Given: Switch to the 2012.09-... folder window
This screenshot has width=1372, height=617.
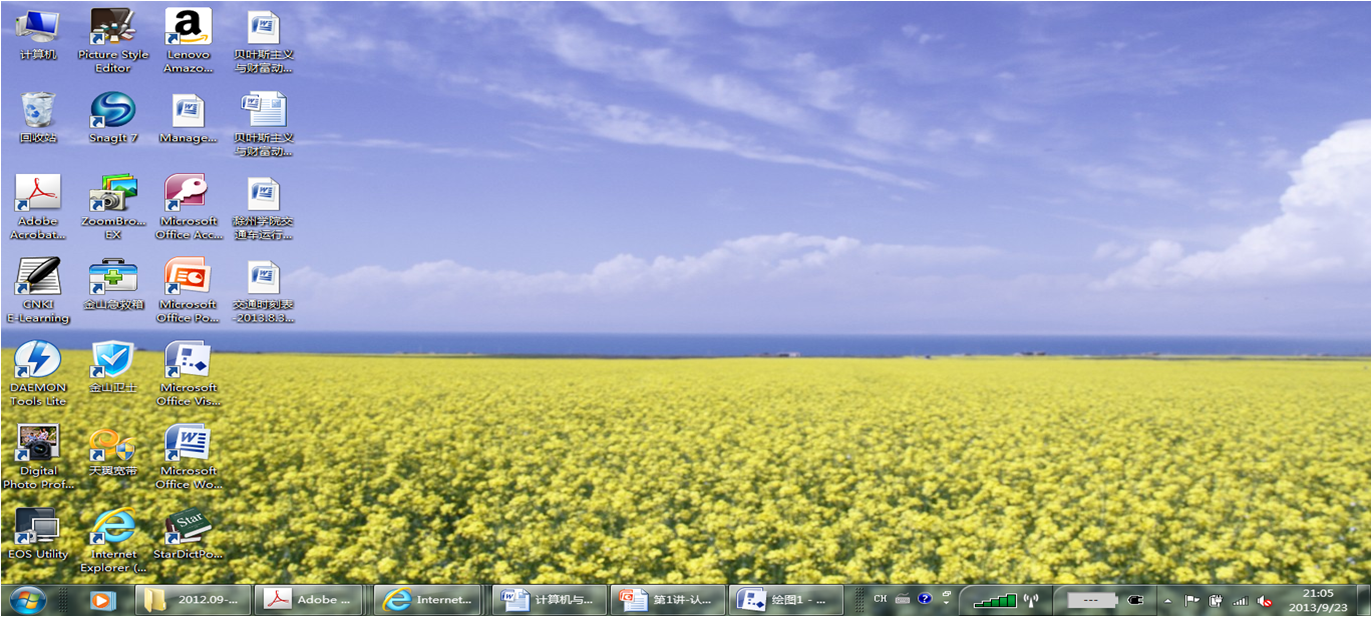Looking at the screenshot, I should 192,600.
